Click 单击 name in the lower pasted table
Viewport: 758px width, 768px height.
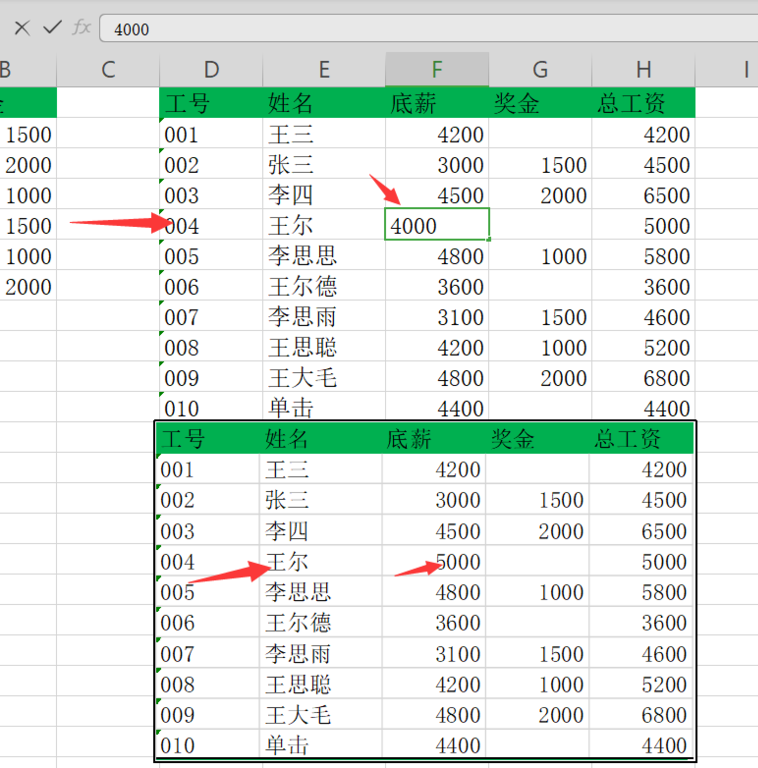point(287,745)
